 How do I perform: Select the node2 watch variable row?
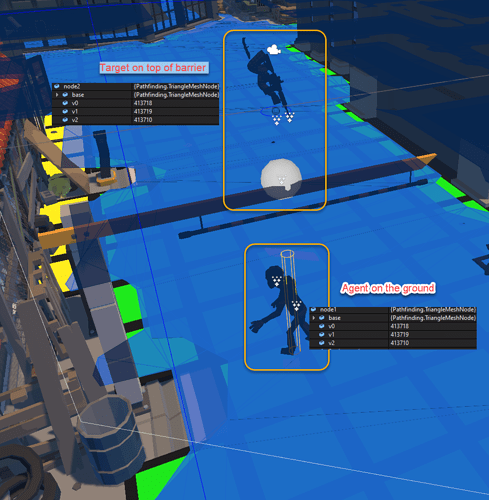136,87
